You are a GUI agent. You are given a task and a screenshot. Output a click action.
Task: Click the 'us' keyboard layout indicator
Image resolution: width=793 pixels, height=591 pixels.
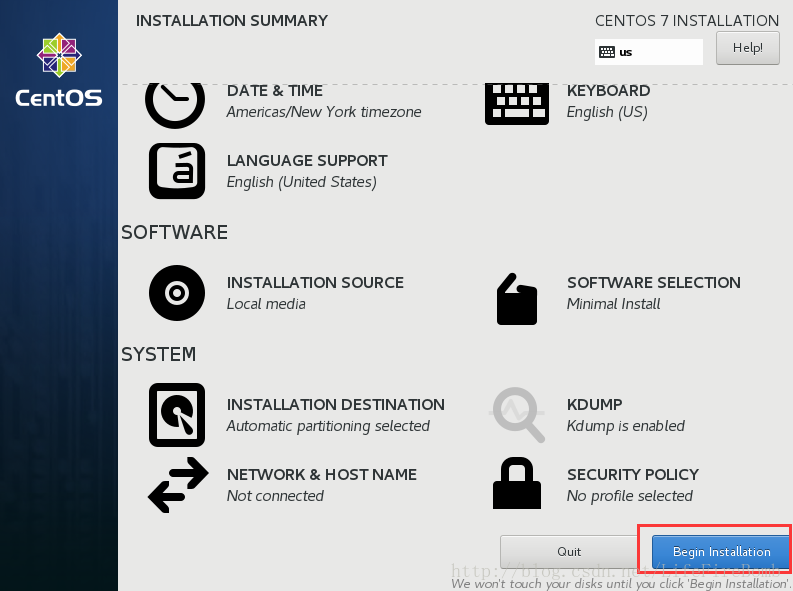(648, 52)
